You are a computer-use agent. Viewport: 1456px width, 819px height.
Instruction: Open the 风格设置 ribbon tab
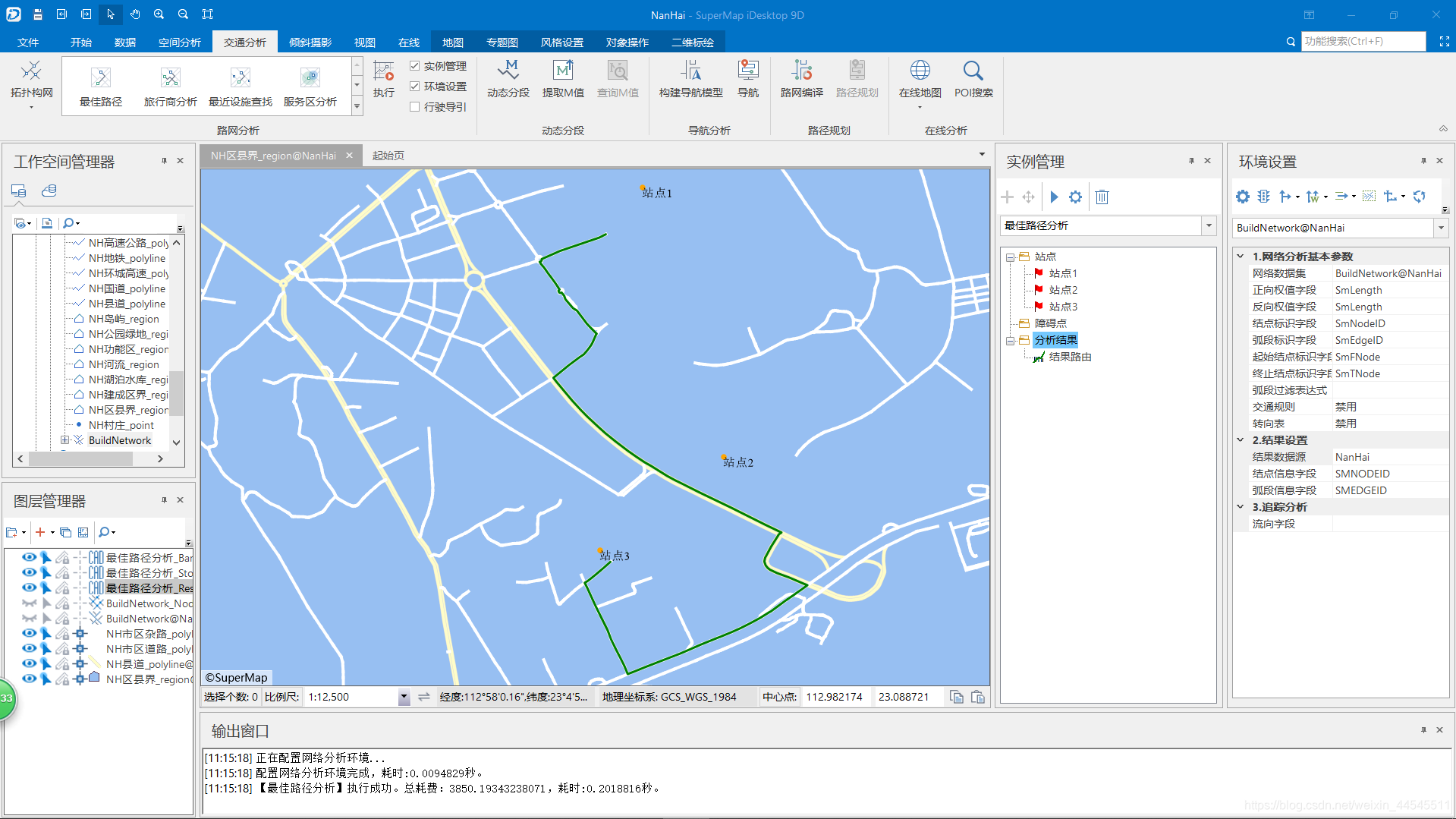[x=562, y=43]
